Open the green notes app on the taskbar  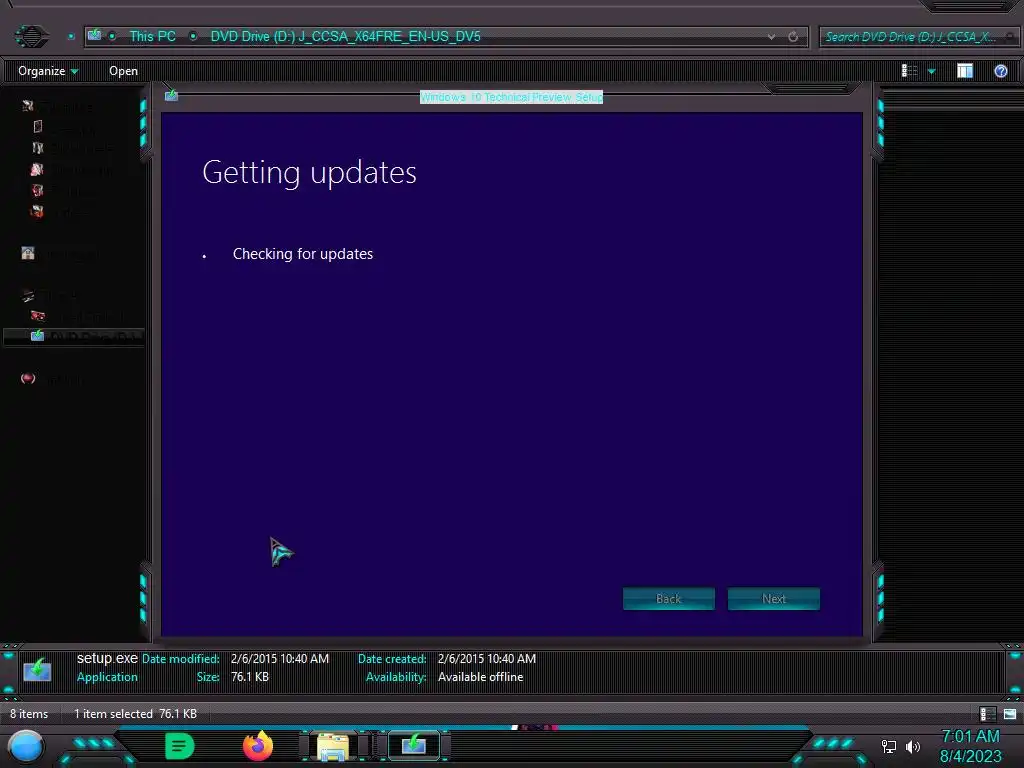[180, 746]
